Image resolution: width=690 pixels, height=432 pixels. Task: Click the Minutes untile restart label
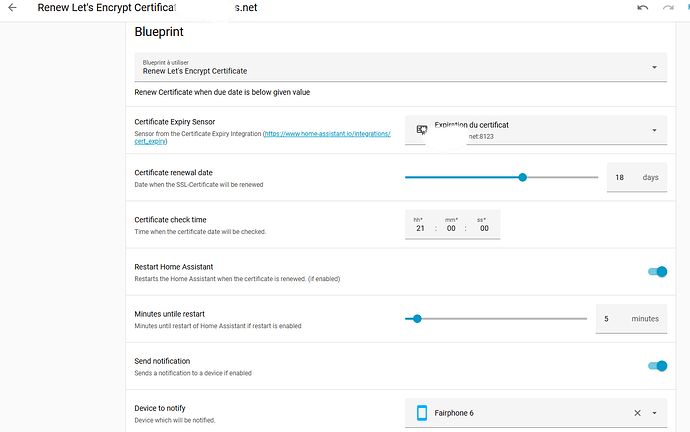pos(170,314)
